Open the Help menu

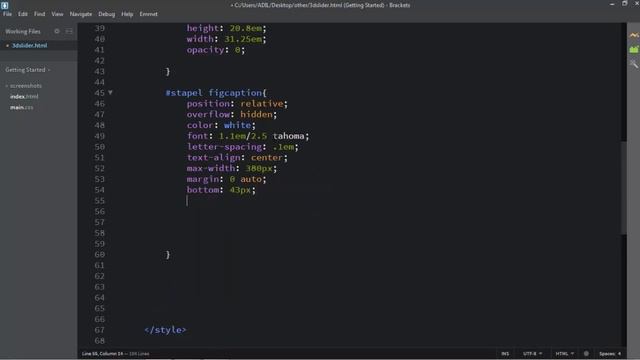pos(127,14)
